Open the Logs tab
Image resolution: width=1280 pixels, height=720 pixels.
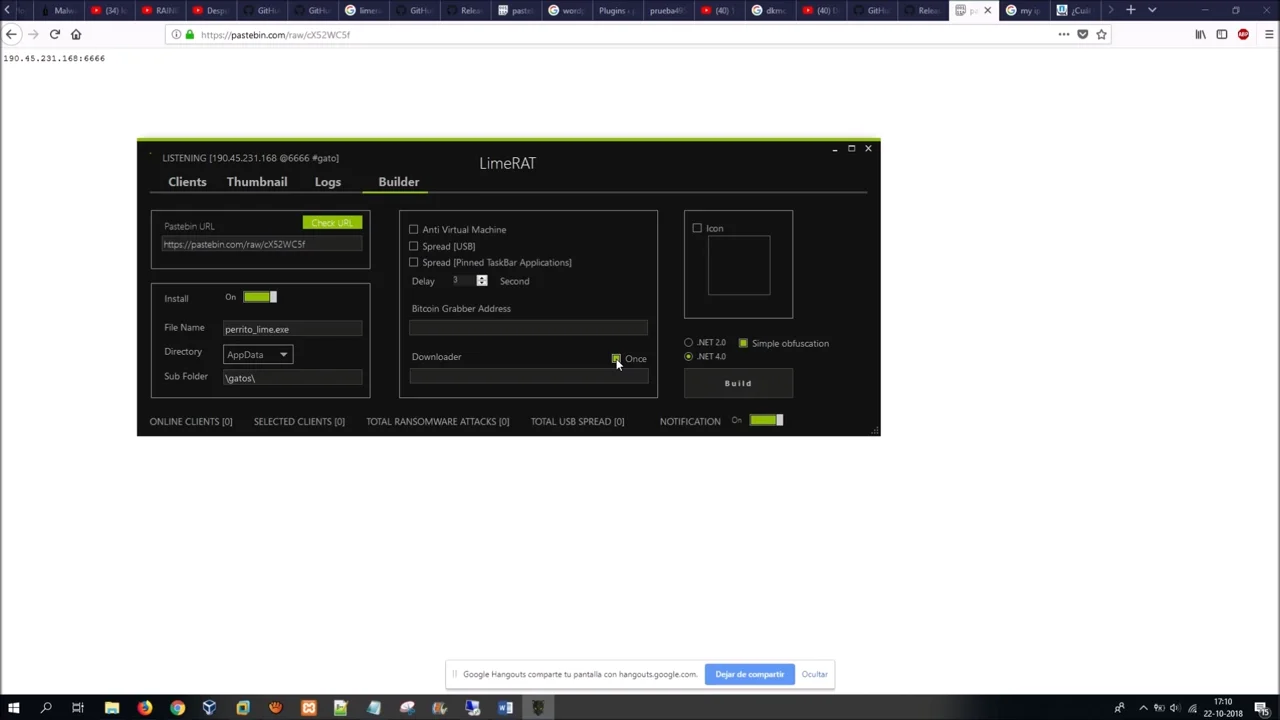327,182
